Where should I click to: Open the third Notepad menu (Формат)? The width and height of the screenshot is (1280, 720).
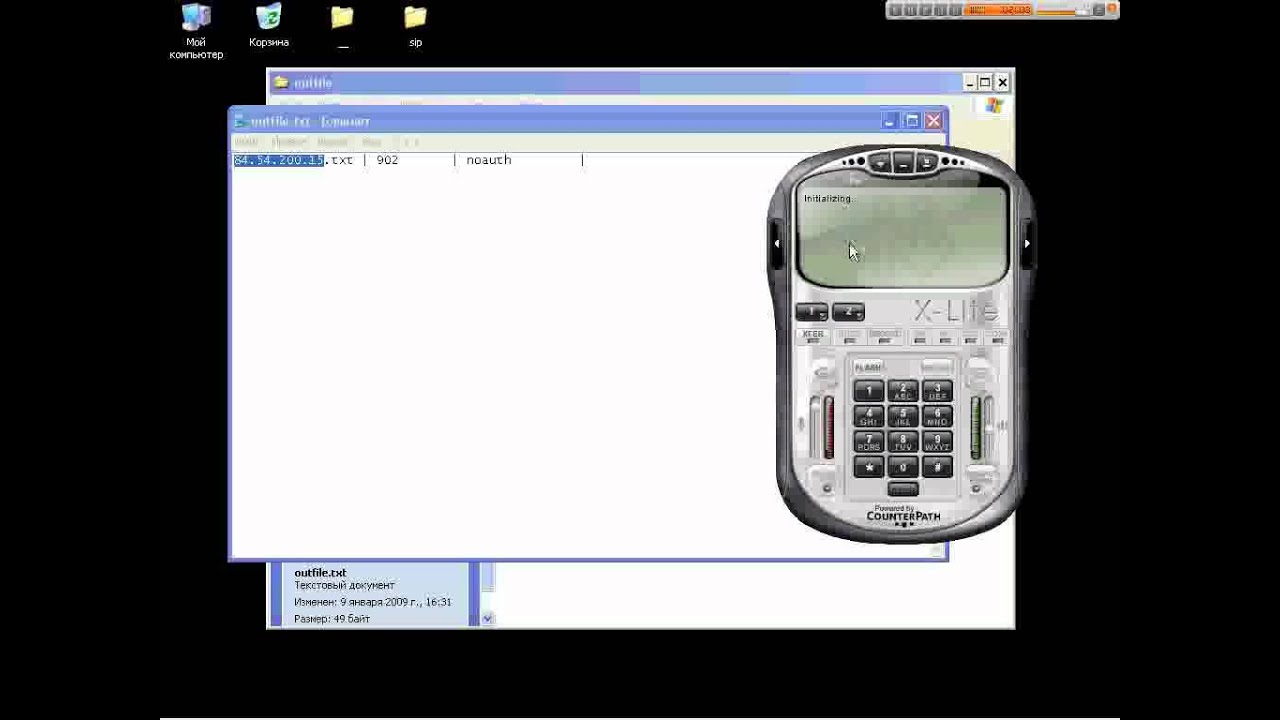332,142
